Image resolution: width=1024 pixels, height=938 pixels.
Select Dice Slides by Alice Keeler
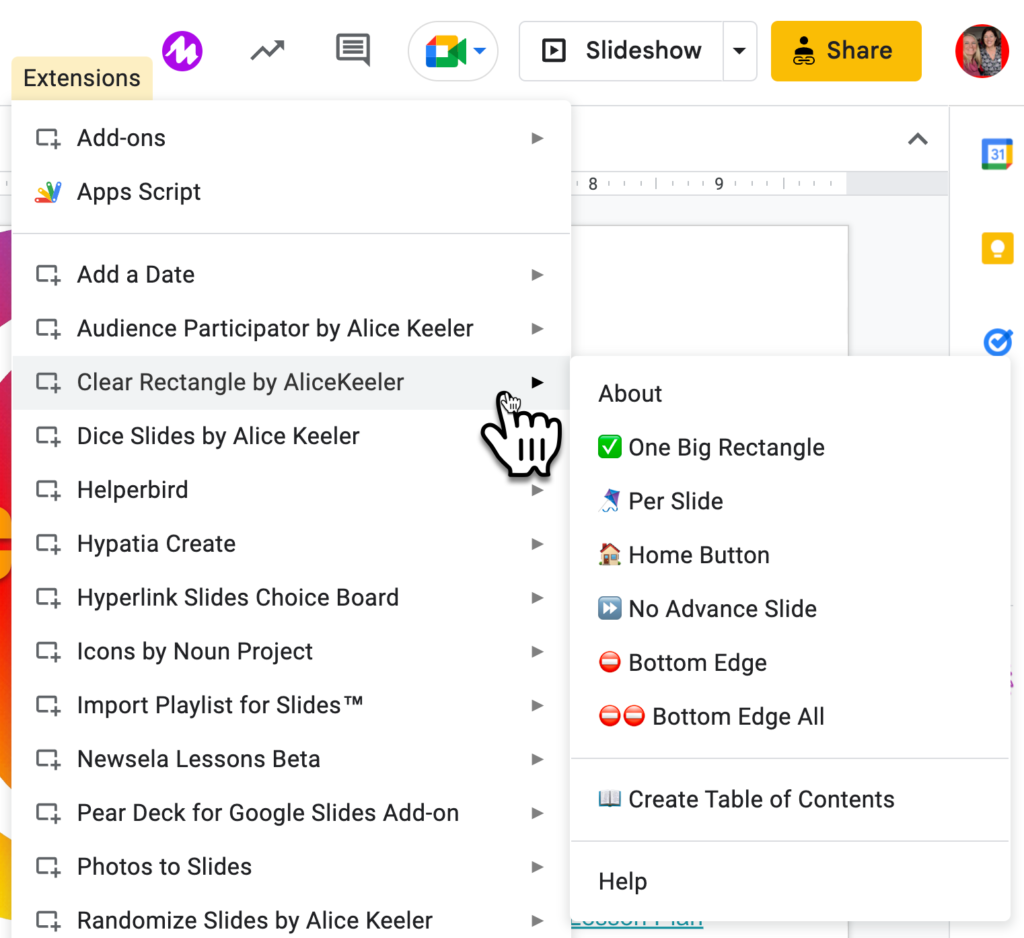pyautogui.click(x=291, y=436)
